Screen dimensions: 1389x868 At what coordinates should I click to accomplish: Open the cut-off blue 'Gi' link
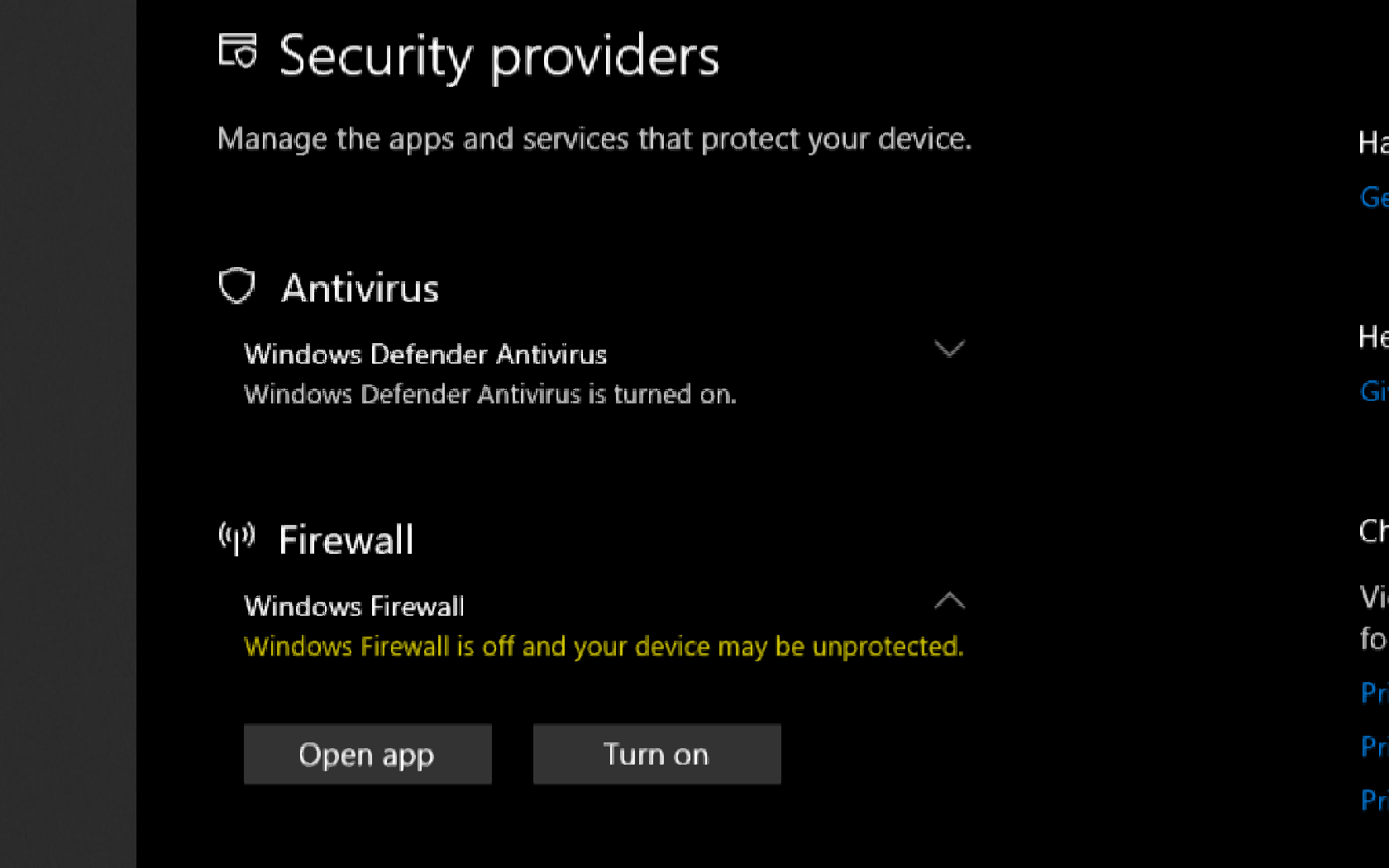1374,391
